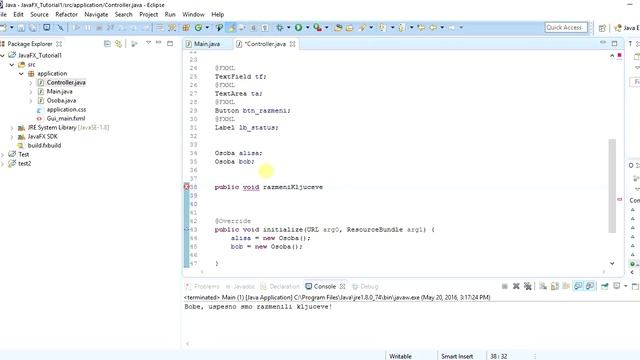Open the Run button dropdown arrow
640x360 pixels.
[x=307, y=28]
